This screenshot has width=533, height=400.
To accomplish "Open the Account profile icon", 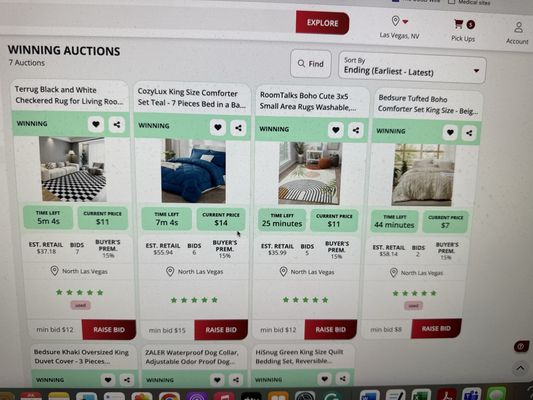I will point(518,27).
